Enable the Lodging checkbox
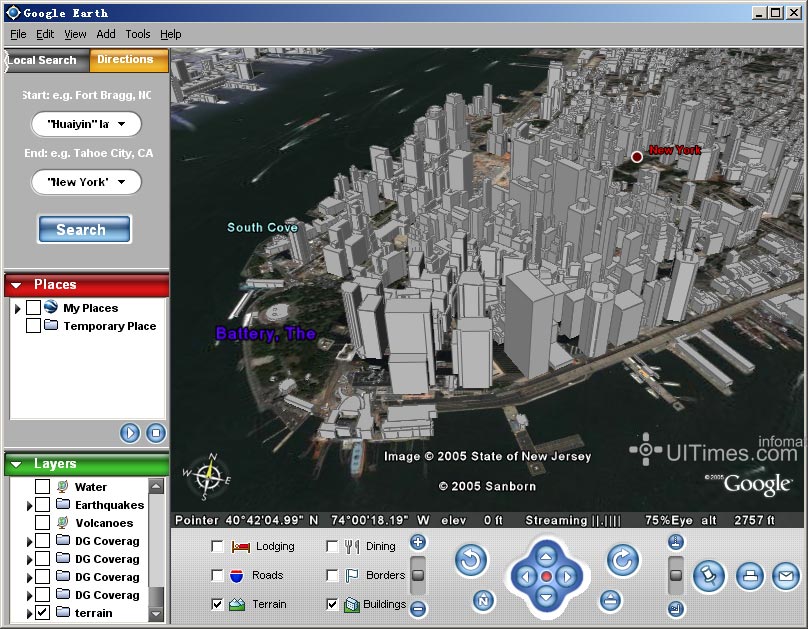808x629 pixels. coord(217,546)
